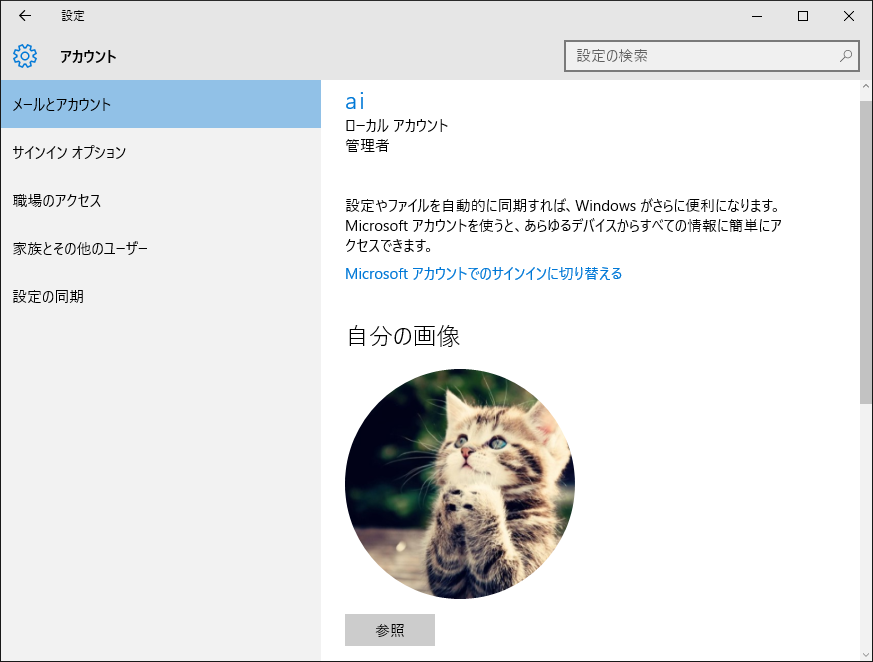
Task: Click the アカウント header title
Action: (x=88, y=56)
